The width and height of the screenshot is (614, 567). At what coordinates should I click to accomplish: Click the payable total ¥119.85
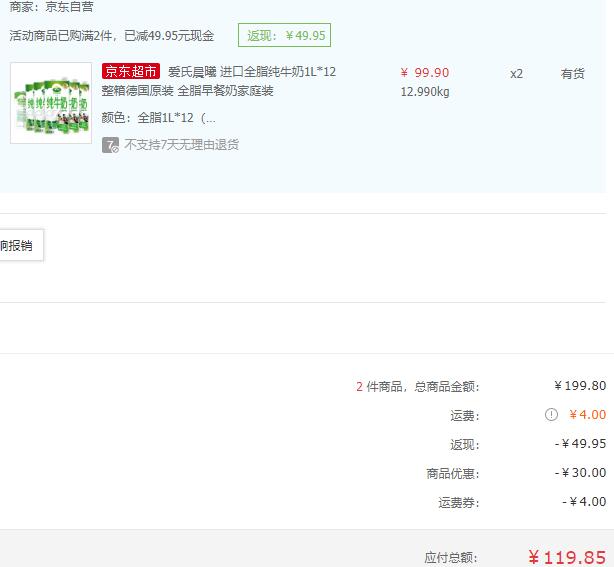567,558
